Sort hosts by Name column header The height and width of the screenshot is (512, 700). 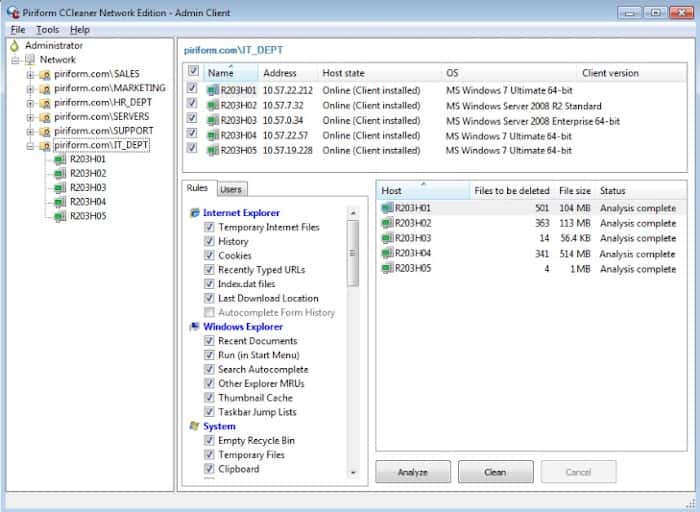231,73
